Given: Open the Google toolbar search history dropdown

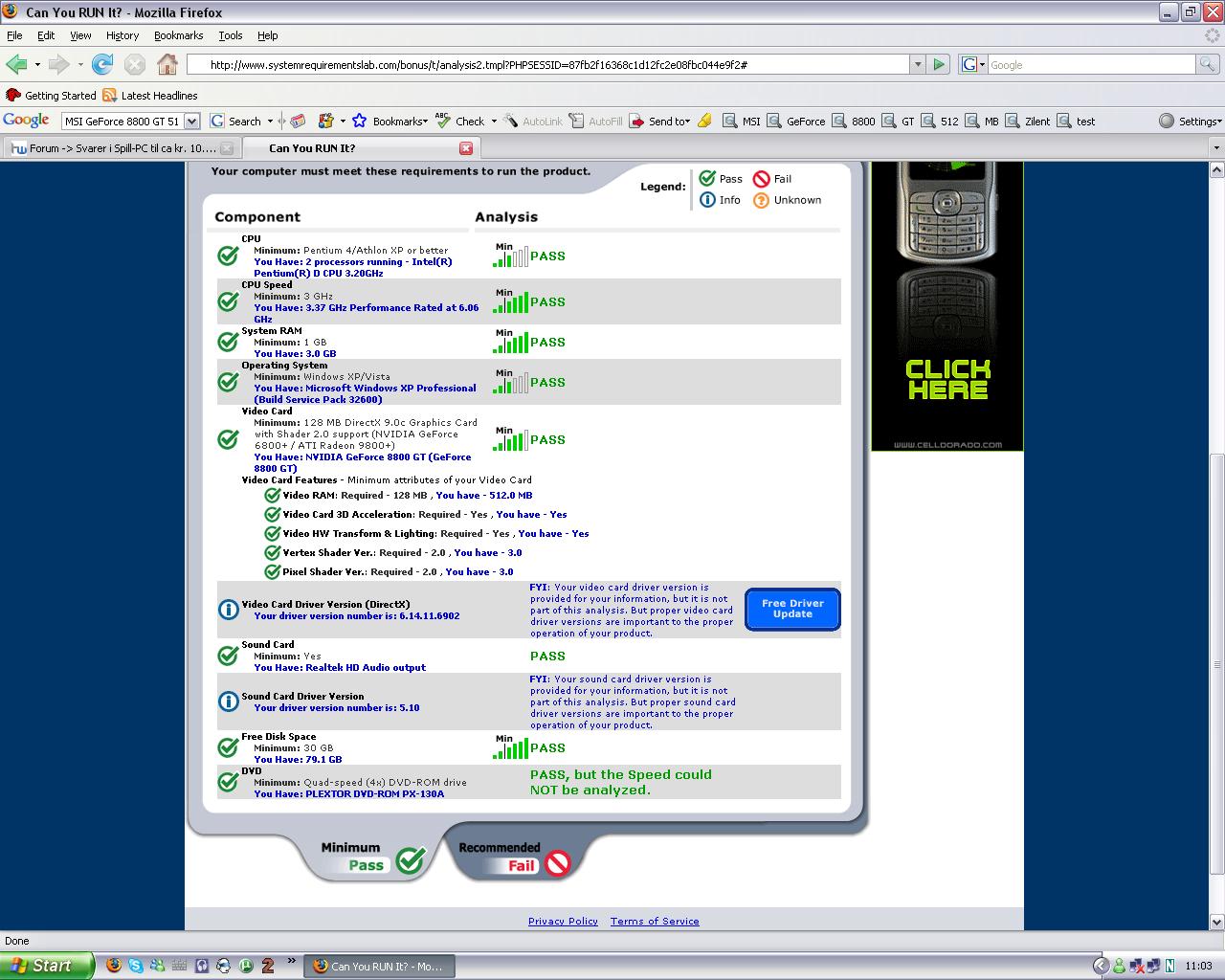Looking at the screenshot, I should click(x=192, y=122).
